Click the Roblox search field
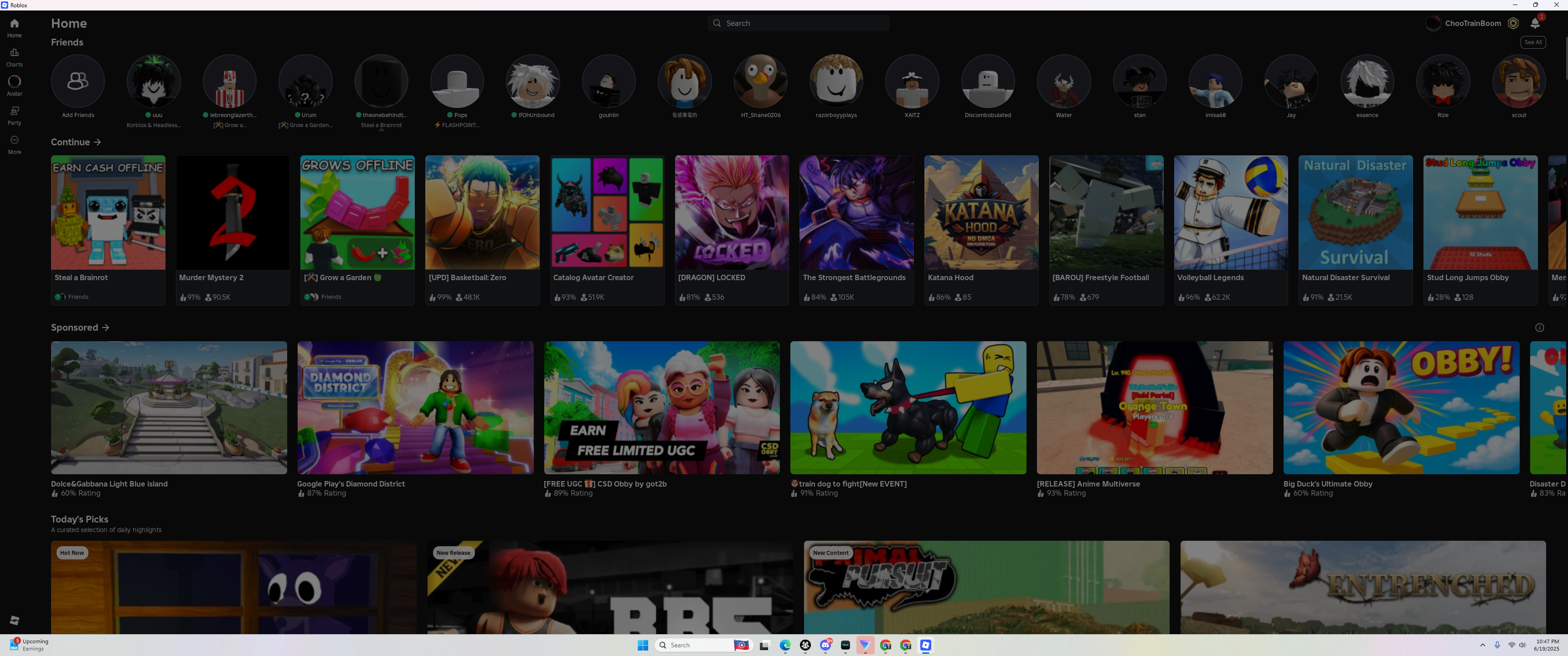 coord(799,23)
